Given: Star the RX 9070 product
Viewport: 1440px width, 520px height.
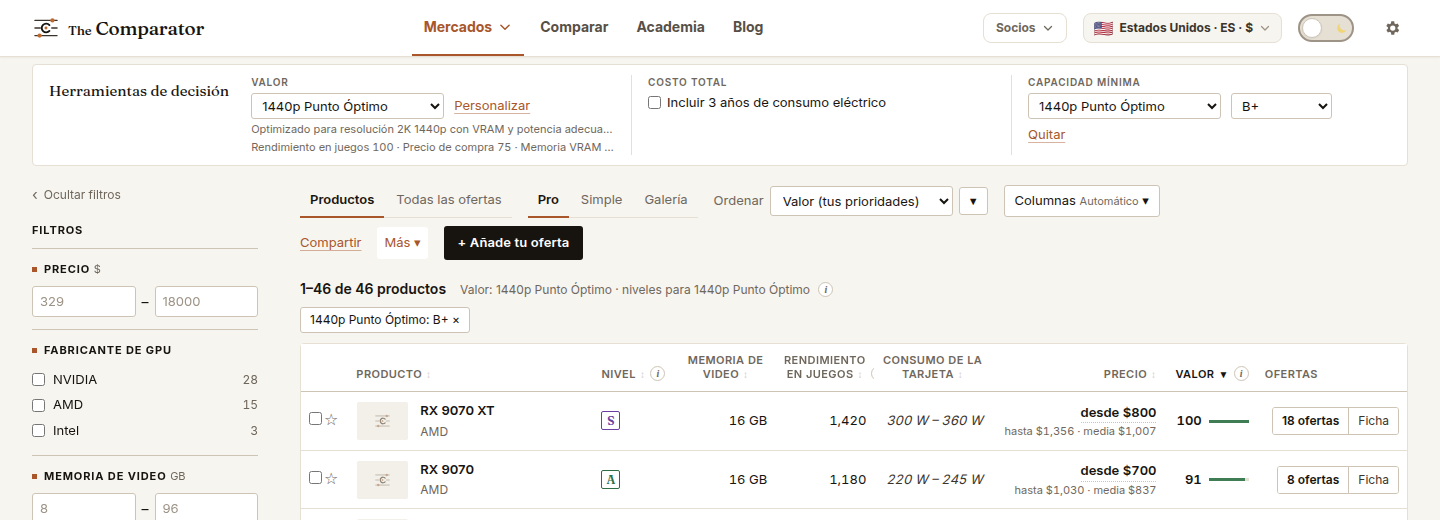Looking at the screenshot, I should click(332, 479).
